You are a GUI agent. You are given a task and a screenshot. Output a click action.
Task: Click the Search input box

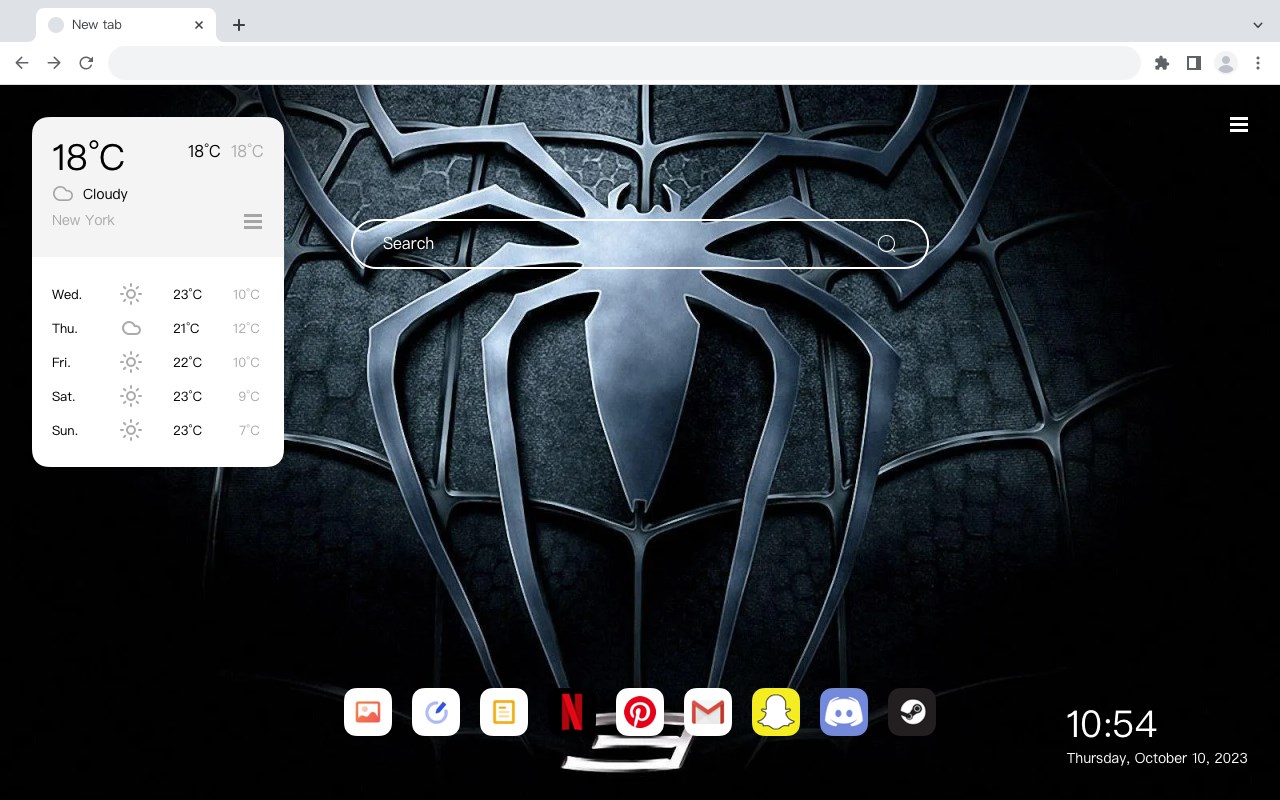[640, 244]
